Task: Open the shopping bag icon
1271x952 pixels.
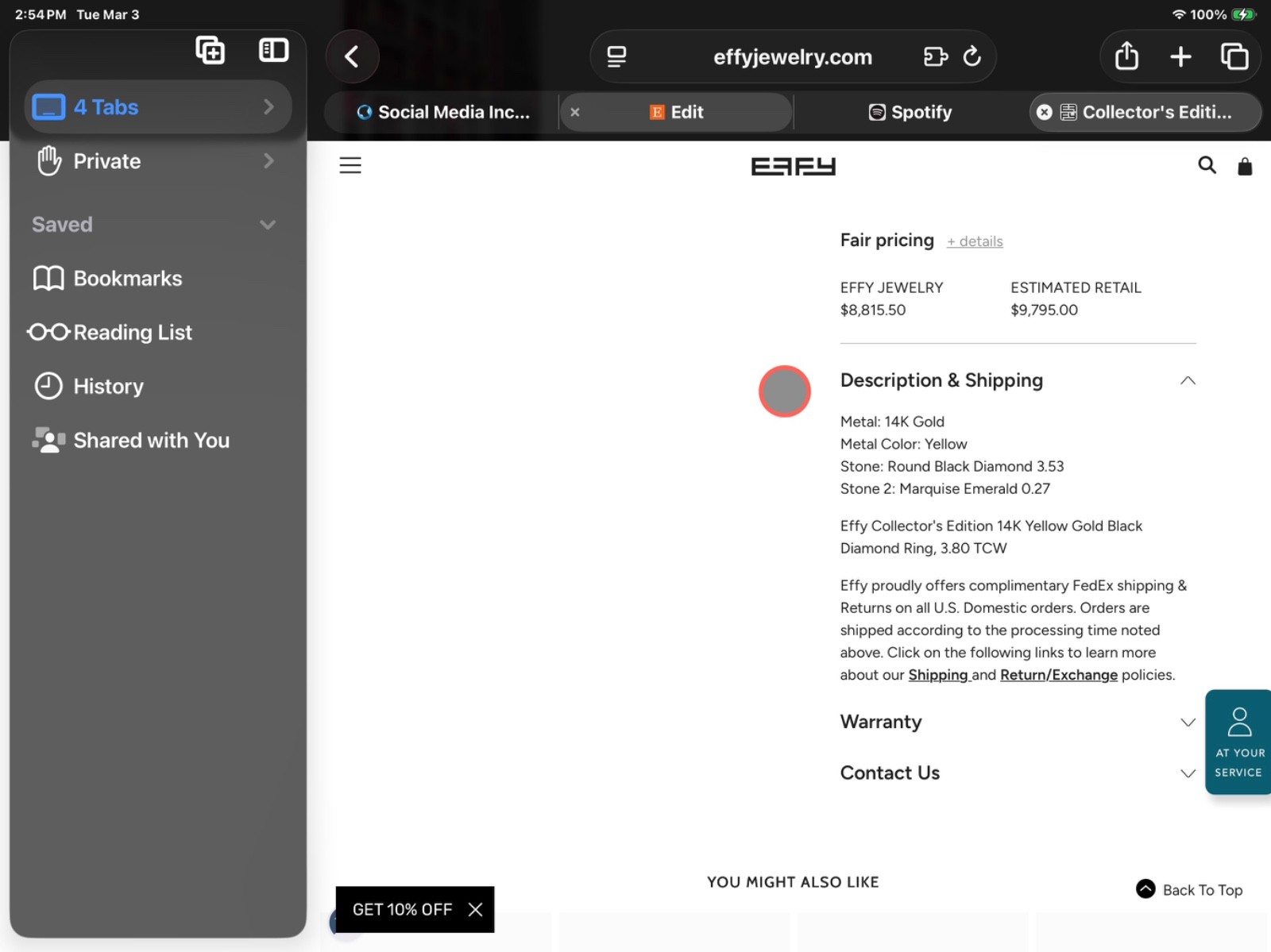Action: point(1245,166)
